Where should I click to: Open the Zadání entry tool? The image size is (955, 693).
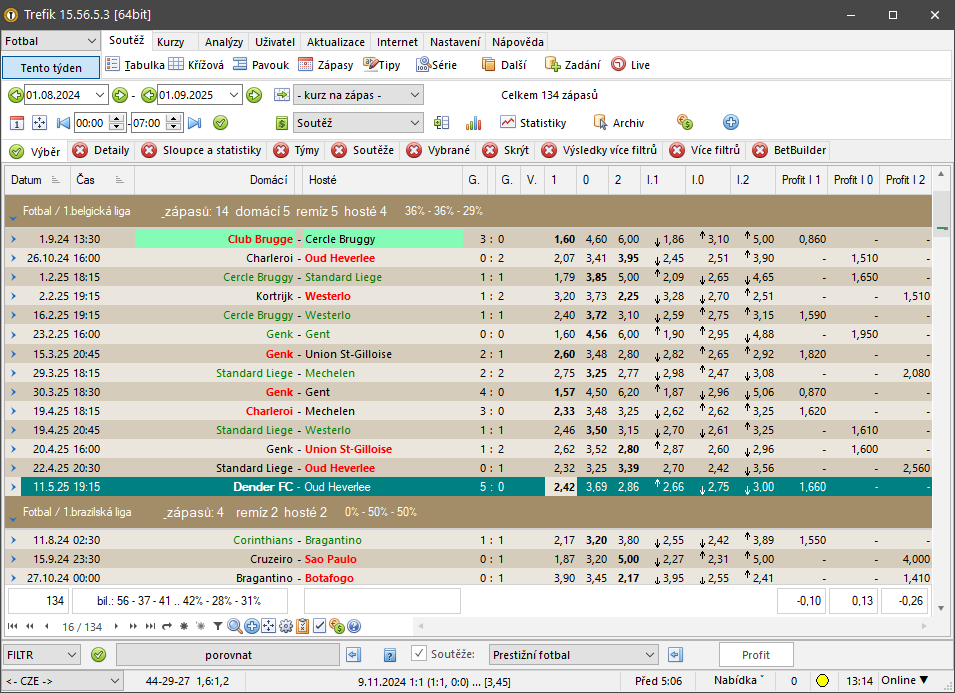[573, 65]
